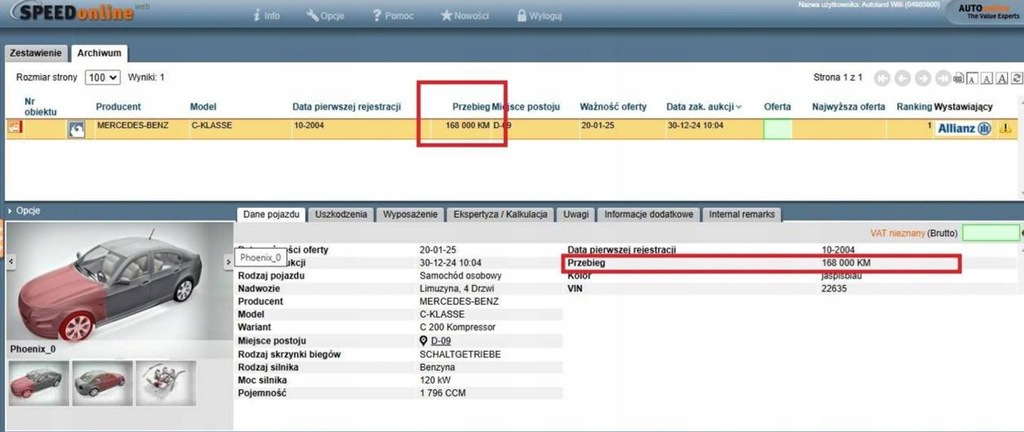The width and height of the screenshot is (1024, 432).
Task: Click the refresh list icon
Action: (x=1016, y=78)
